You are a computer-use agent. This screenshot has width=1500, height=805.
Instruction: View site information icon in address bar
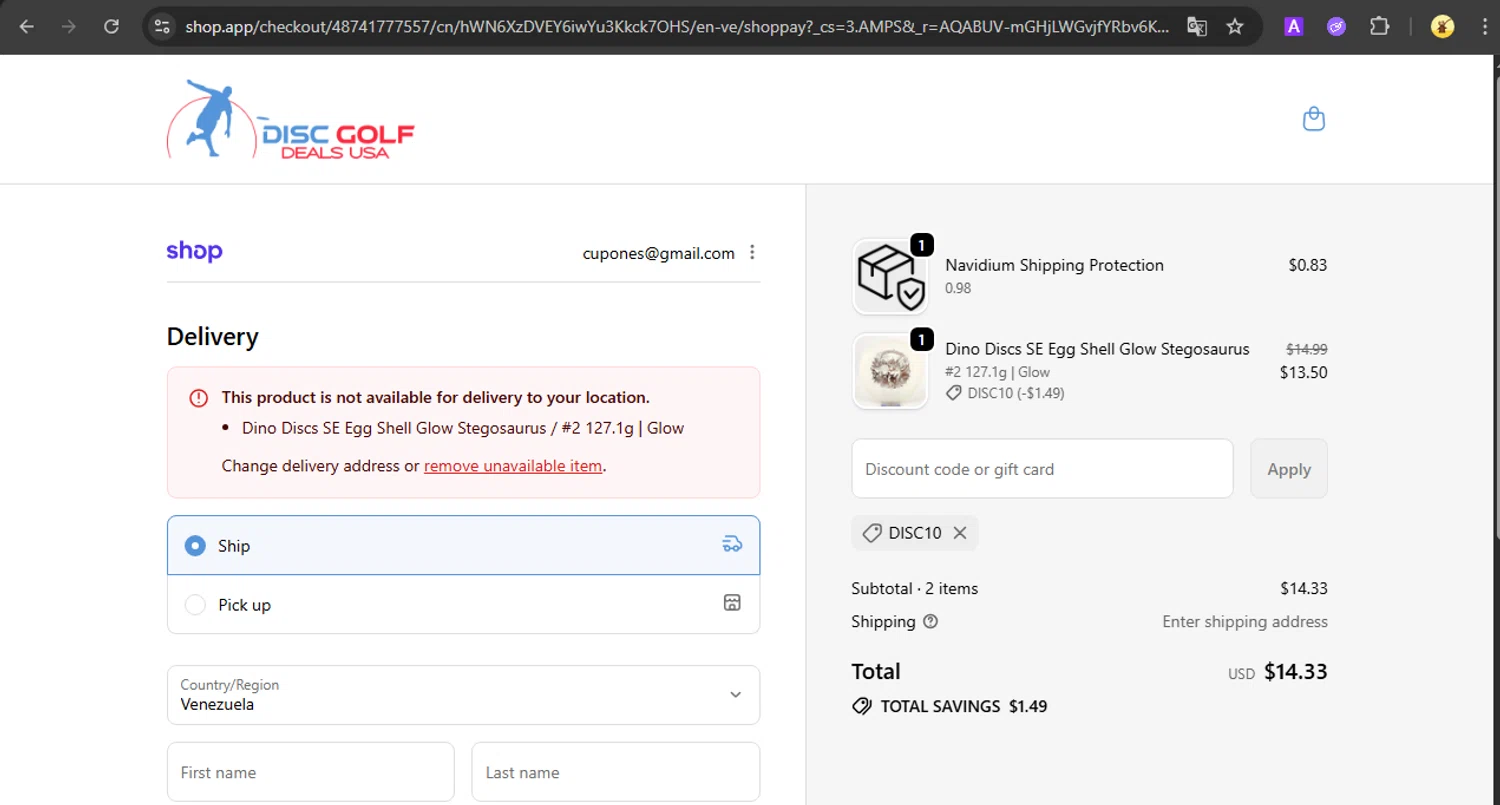162,27
